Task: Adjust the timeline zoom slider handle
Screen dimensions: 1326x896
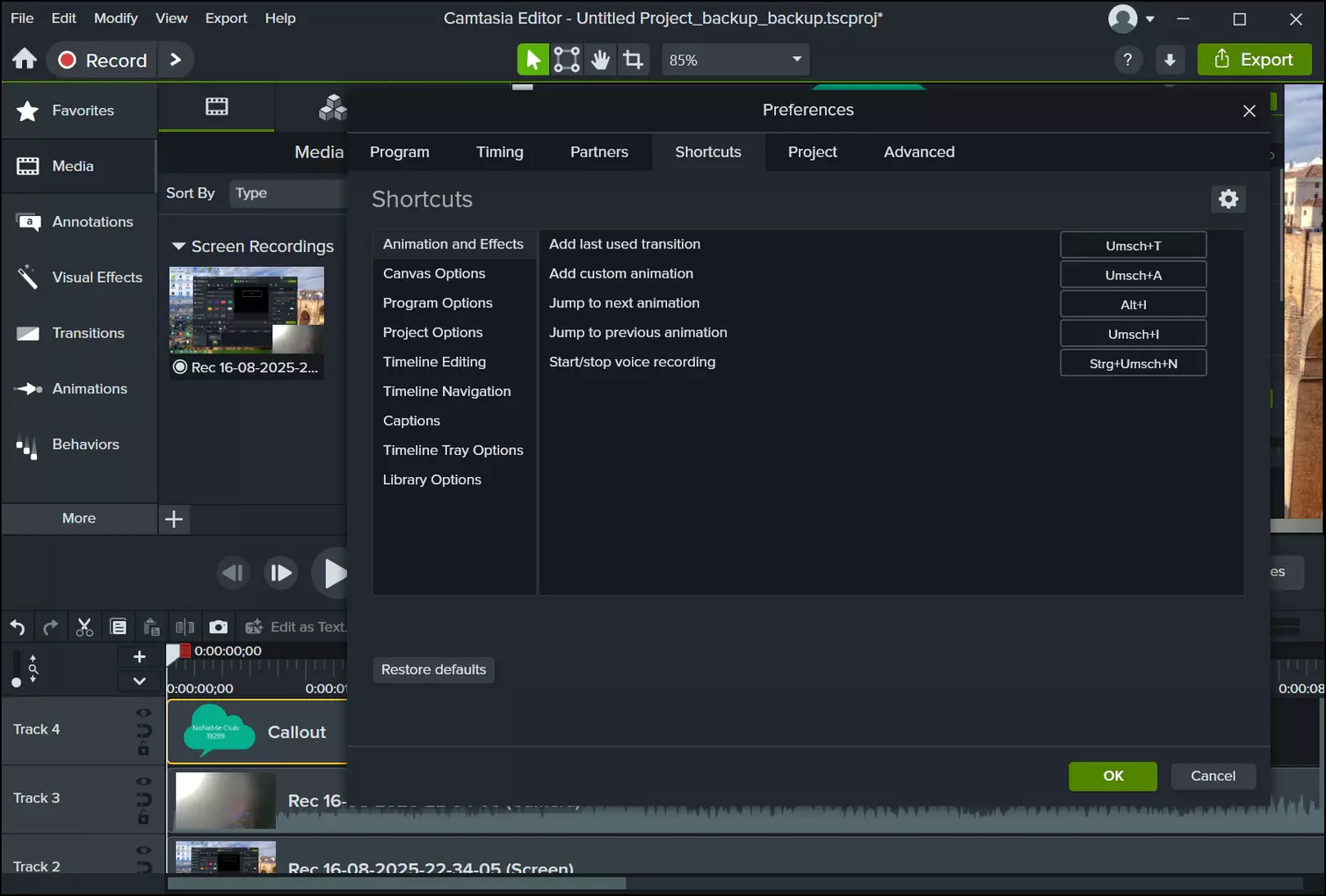Action: (16, 683)
